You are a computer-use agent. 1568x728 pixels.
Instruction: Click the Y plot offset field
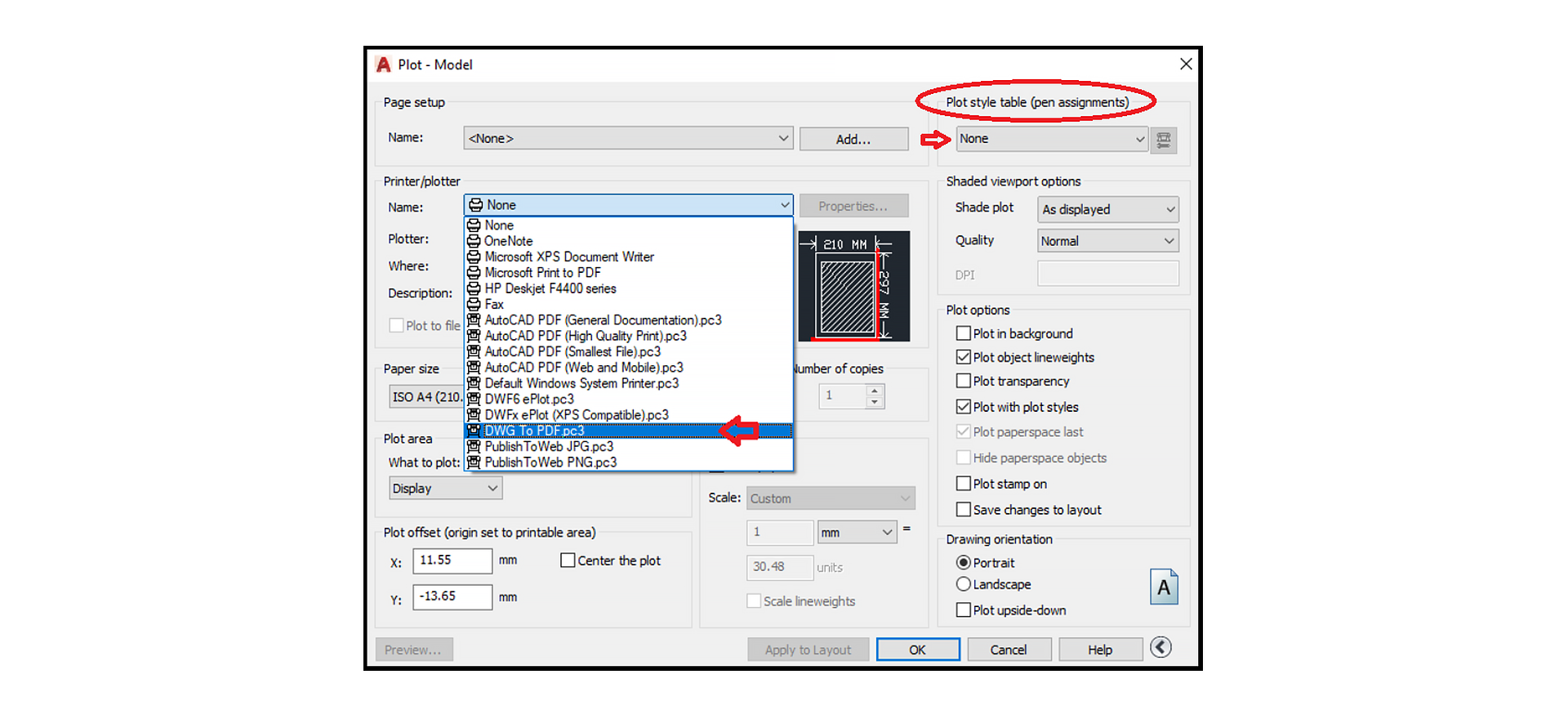click(452, 596)
